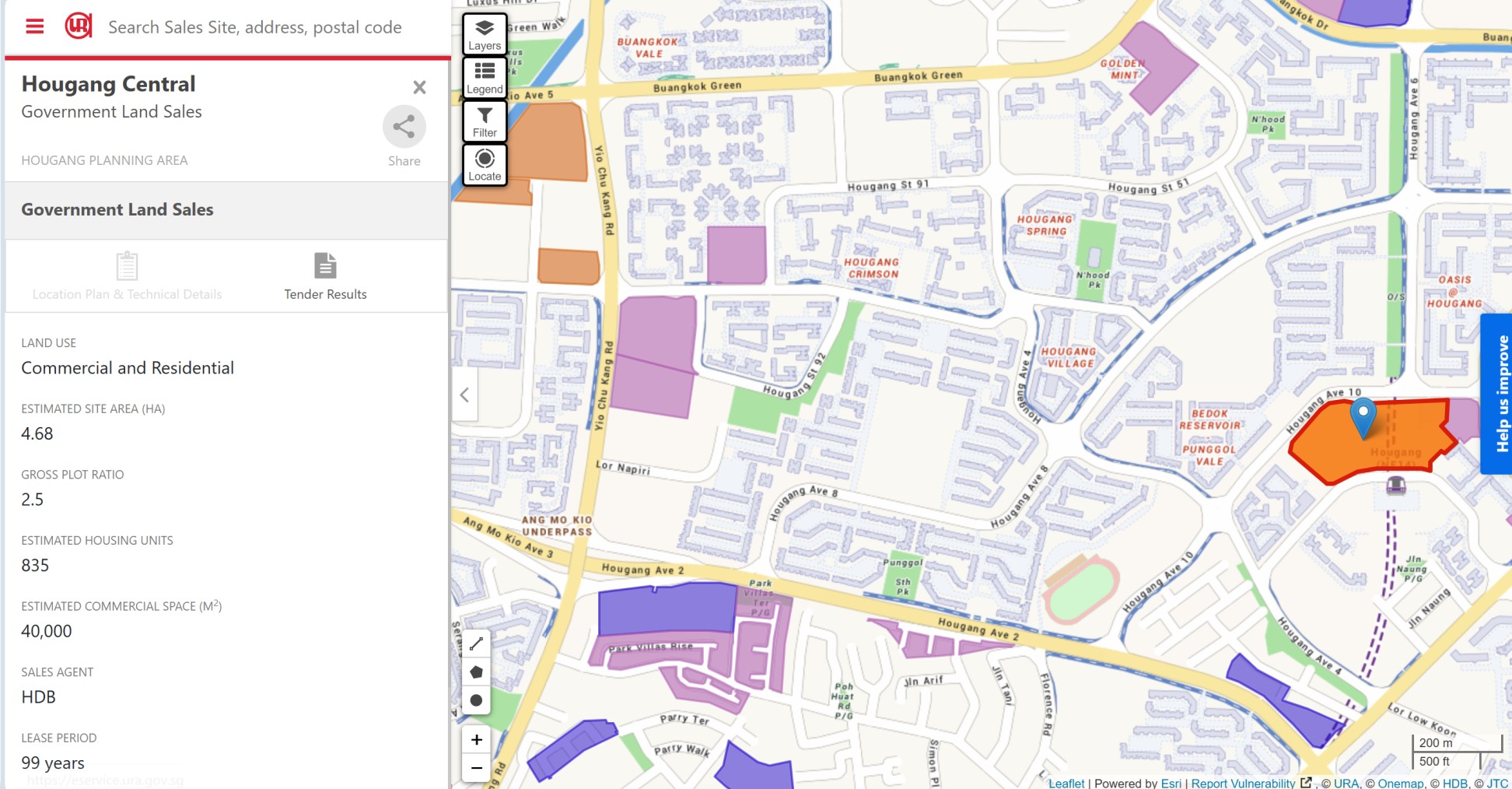1512x789 pixels.
Task: Close the Hougang Central panel
Action: 419,87
